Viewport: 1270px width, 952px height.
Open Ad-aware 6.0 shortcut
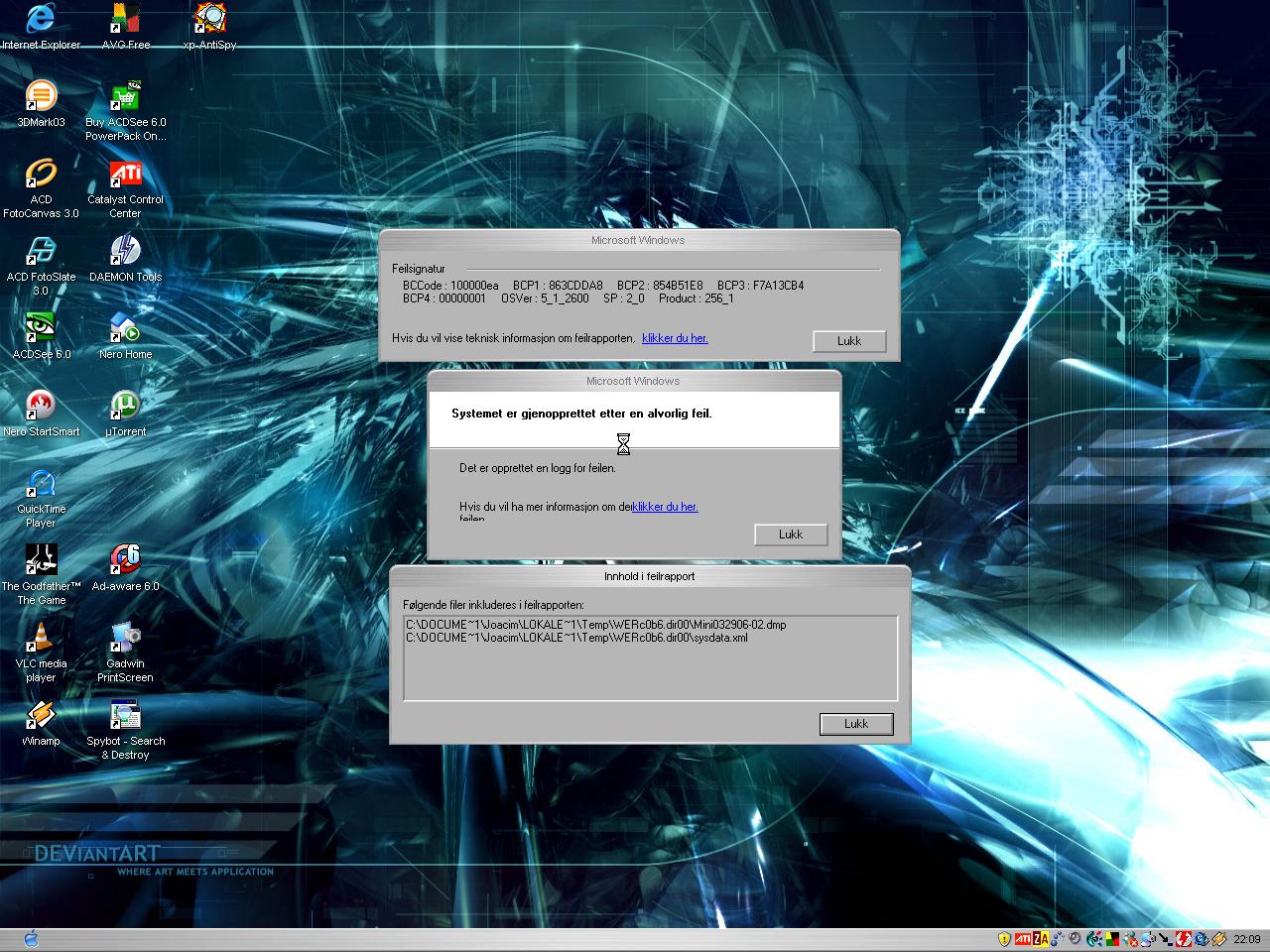point(125,567)
